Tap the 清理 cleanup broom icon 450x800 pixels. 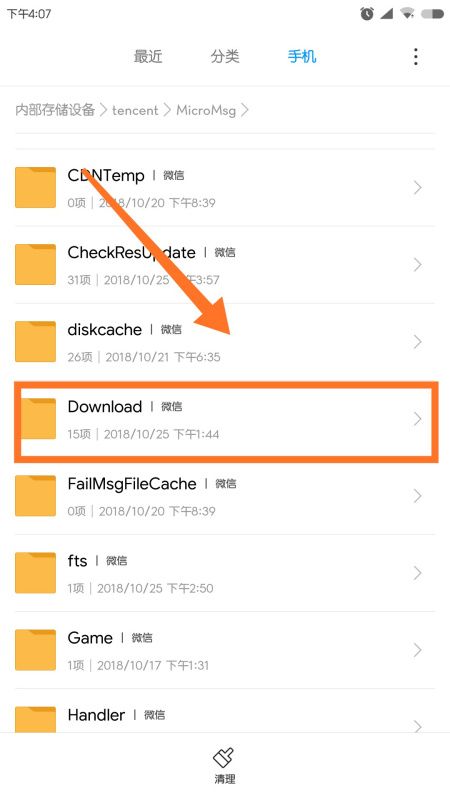[x=224, y=758]
